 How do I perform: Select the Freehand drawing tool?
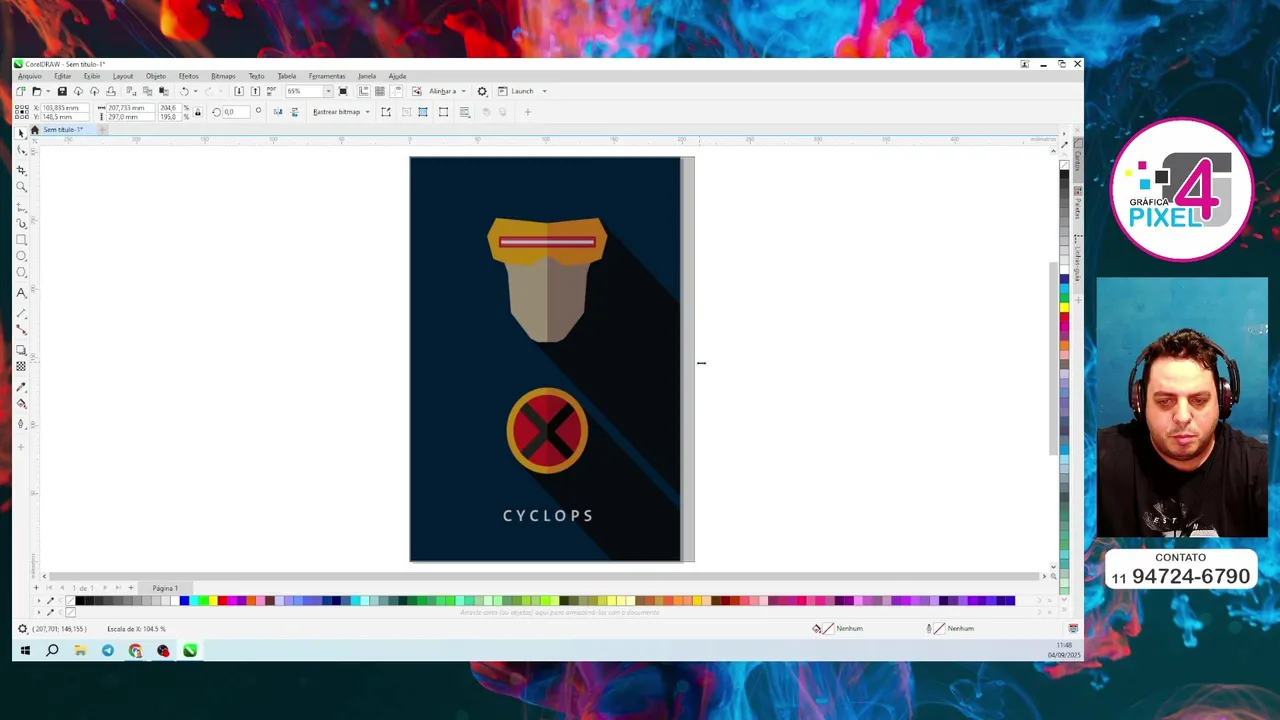pyautogui.click(x=21, y=207)
